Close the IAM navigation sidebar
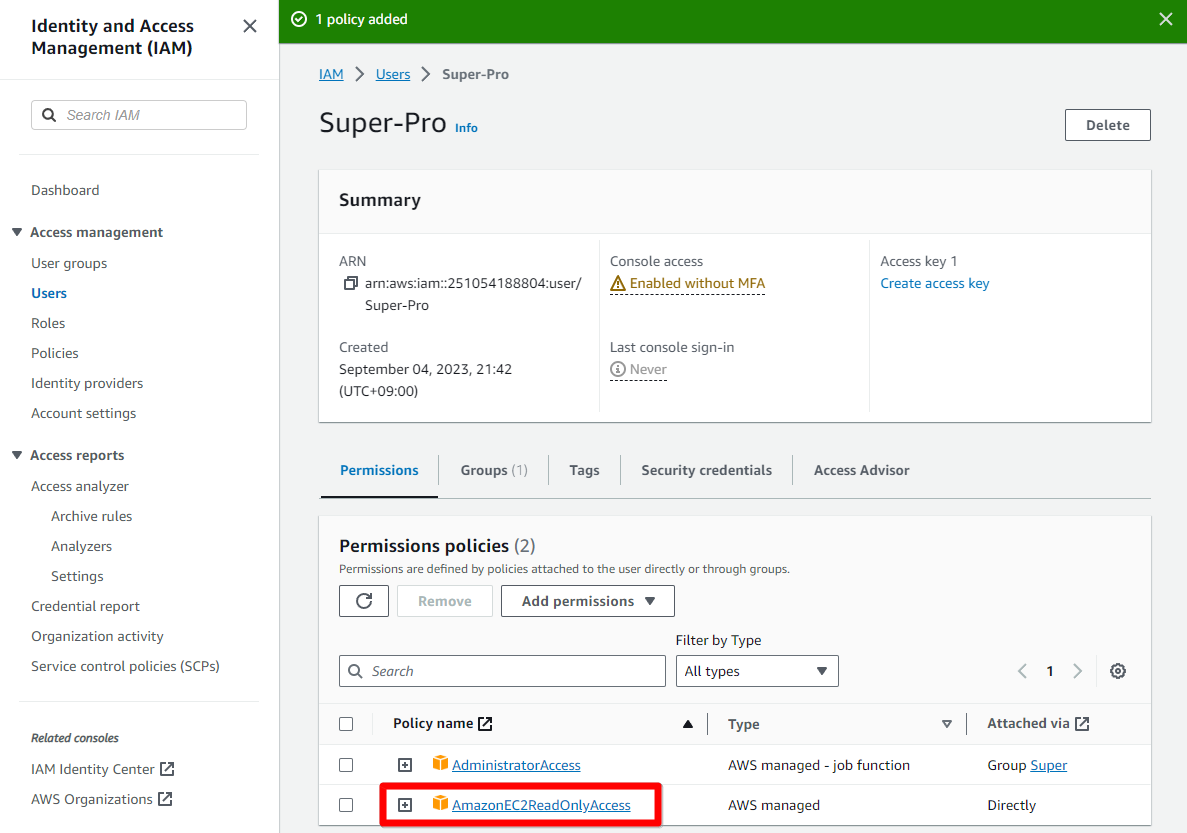Viewport: 1187px width, 833px height. tap(250, 27)
